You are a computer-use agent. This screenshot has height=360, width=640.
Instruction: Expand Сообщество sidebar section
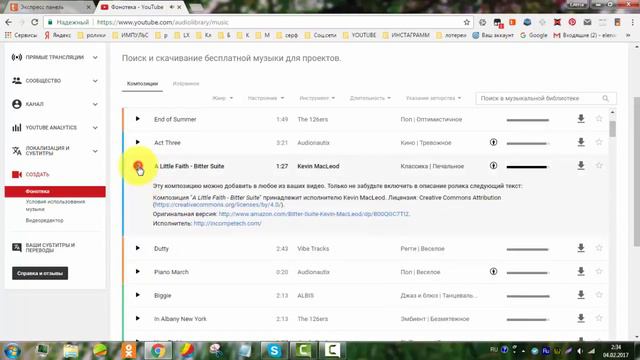pyautogui.click(x=95, y=81)
